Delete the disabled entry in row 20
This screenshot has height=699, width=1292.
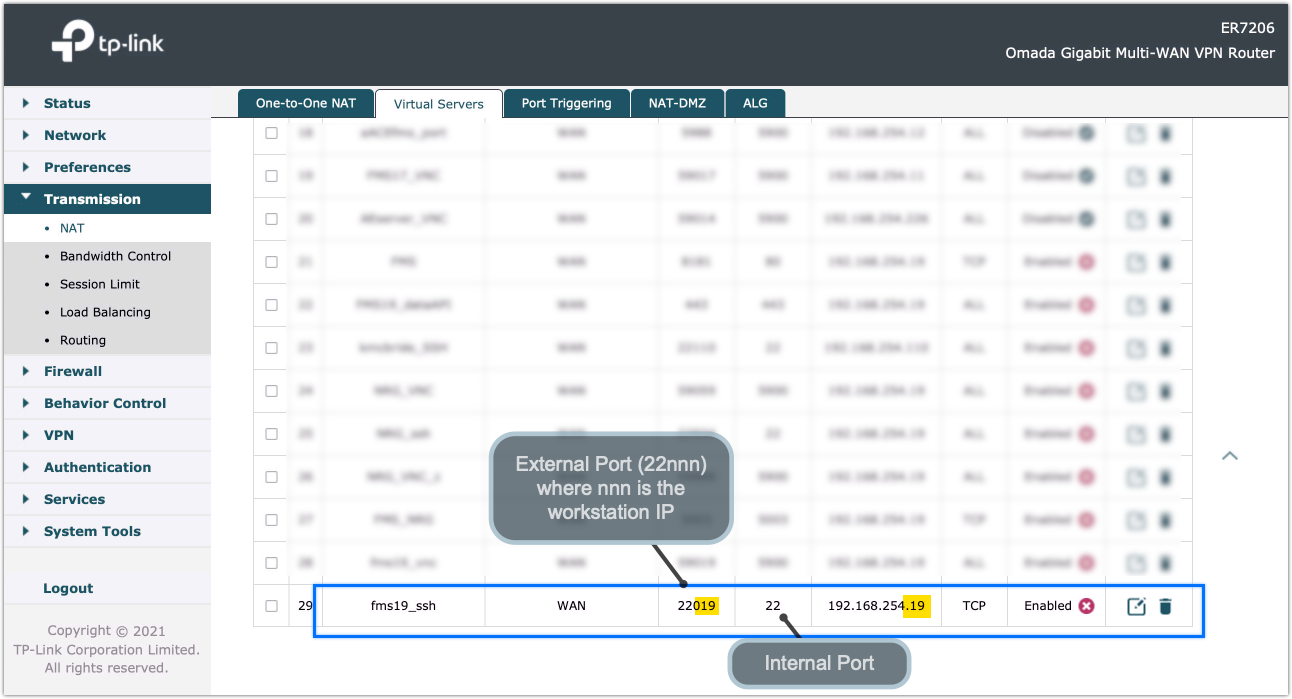(1165, 219)
